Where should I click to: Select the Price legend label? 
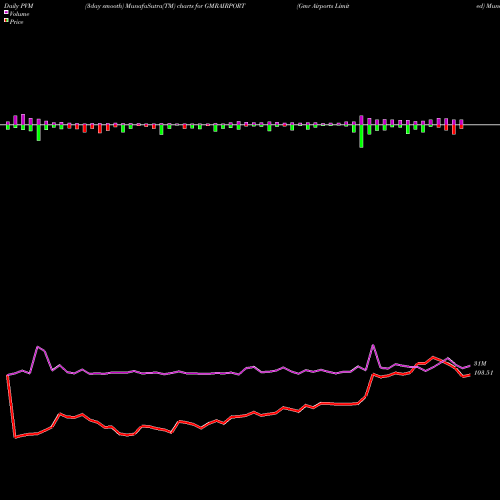(16, 22)
